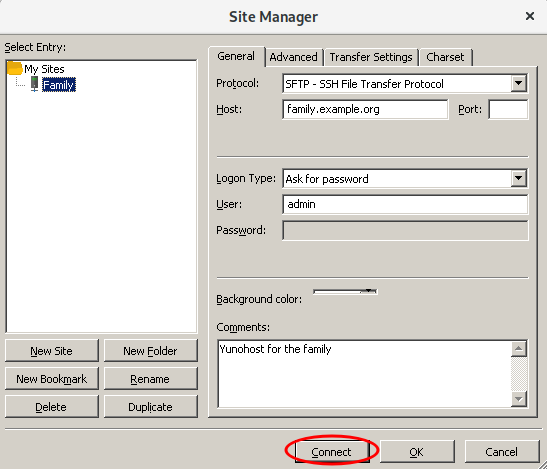This screenshot has height=469, width=547.
Task: Open the Charset tab
Action: pos(445,57)
